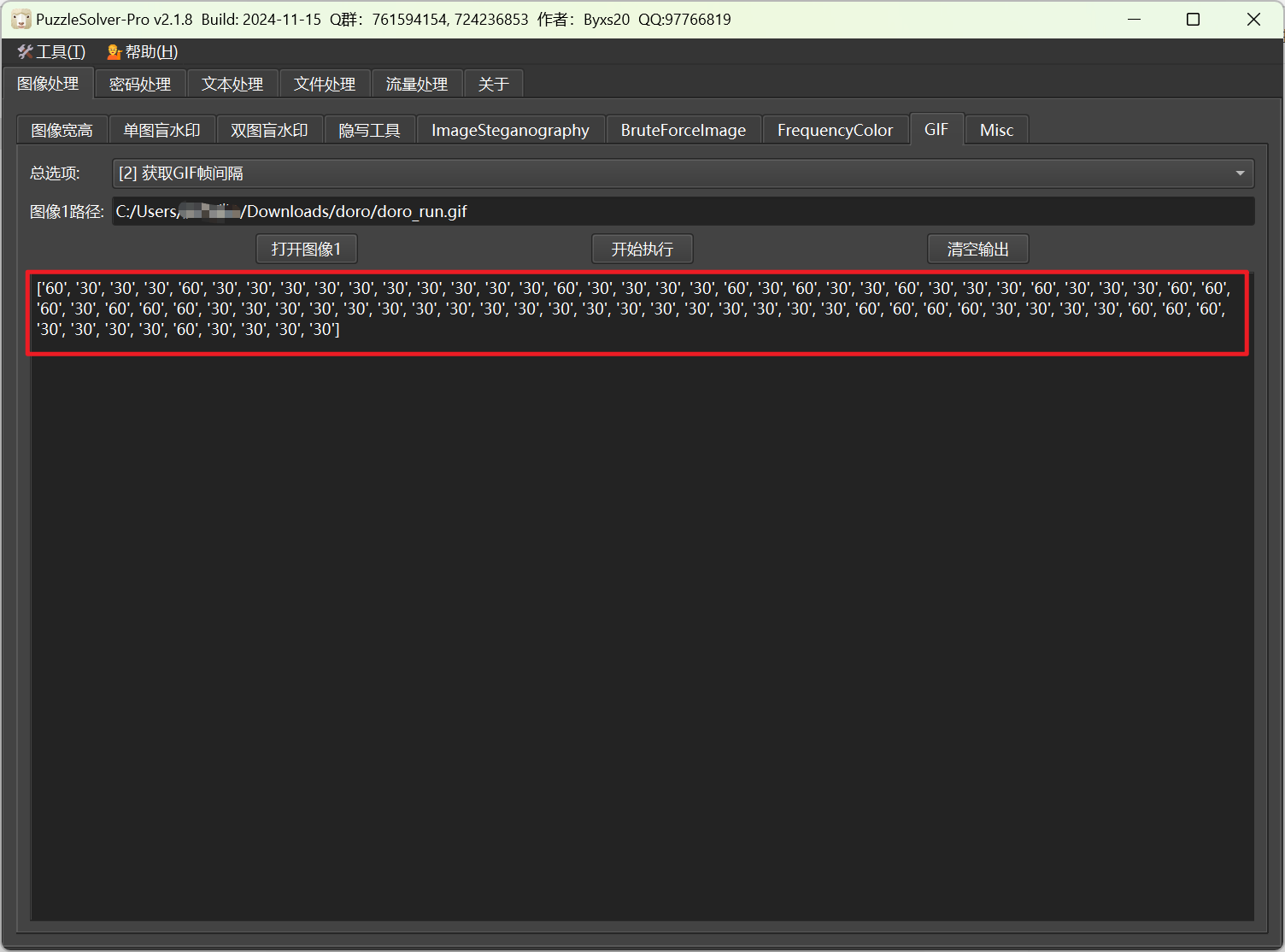1285x952 pixels.
Task: Go to the 流量处理 tab
Action: [x=417, y=85]
